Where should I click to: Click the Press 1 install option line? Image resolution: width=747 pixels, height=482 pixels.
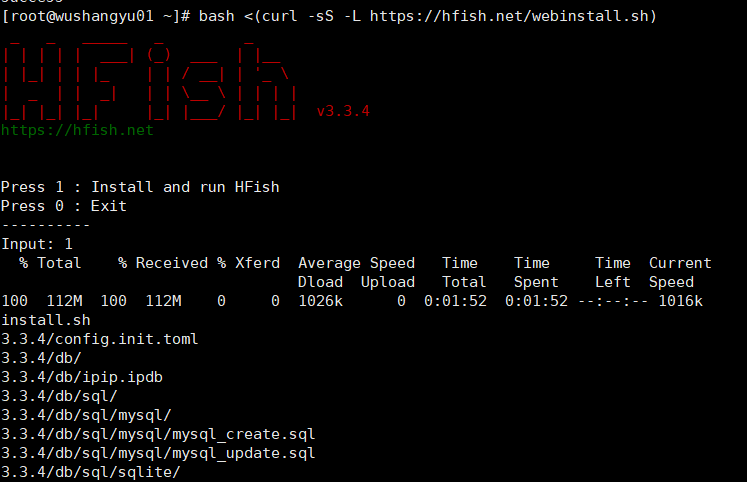[x=140, y=187]
